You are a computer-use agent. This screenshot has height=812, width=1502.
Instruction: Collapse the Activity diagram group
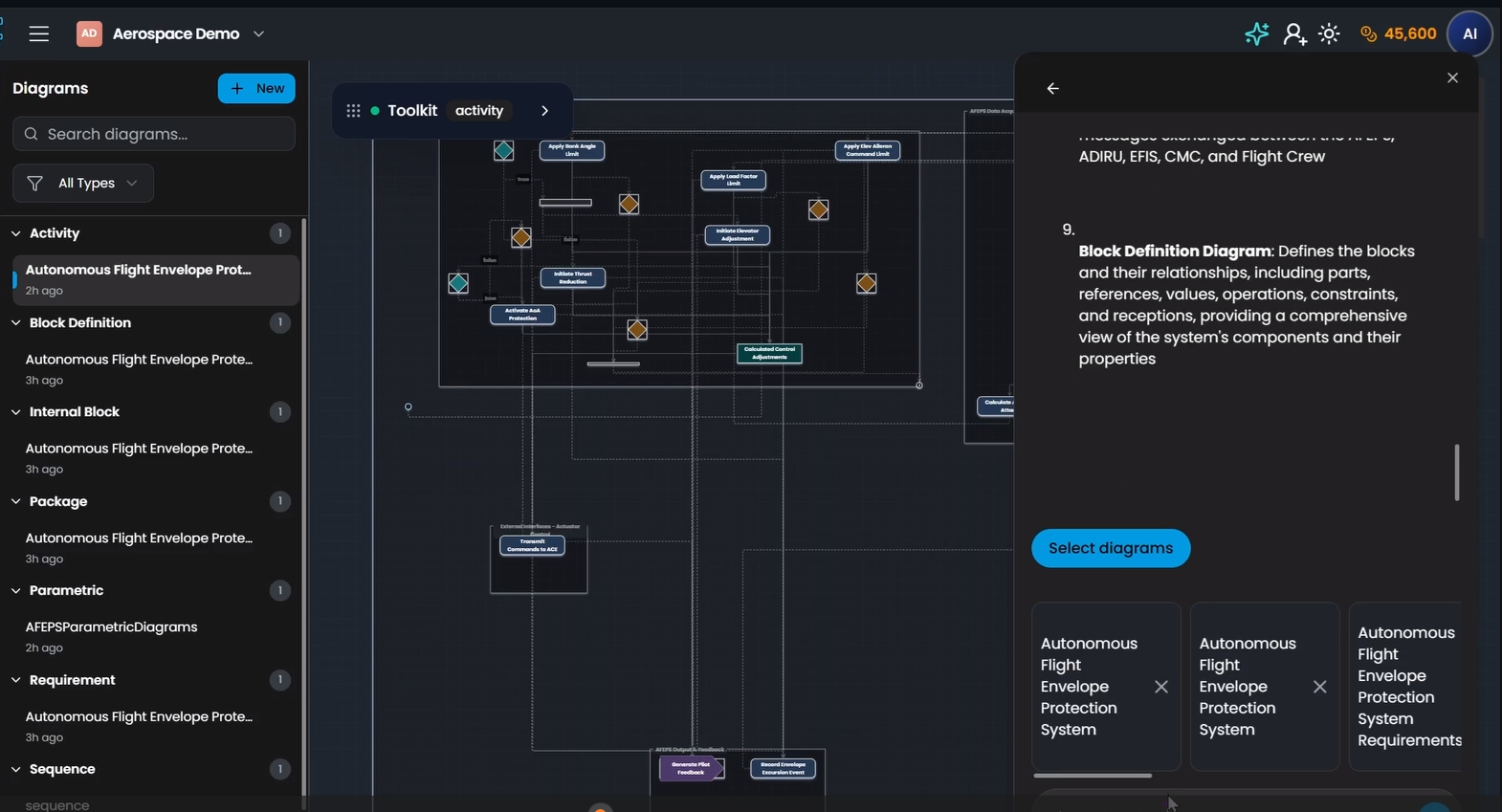tap(16, 233)
